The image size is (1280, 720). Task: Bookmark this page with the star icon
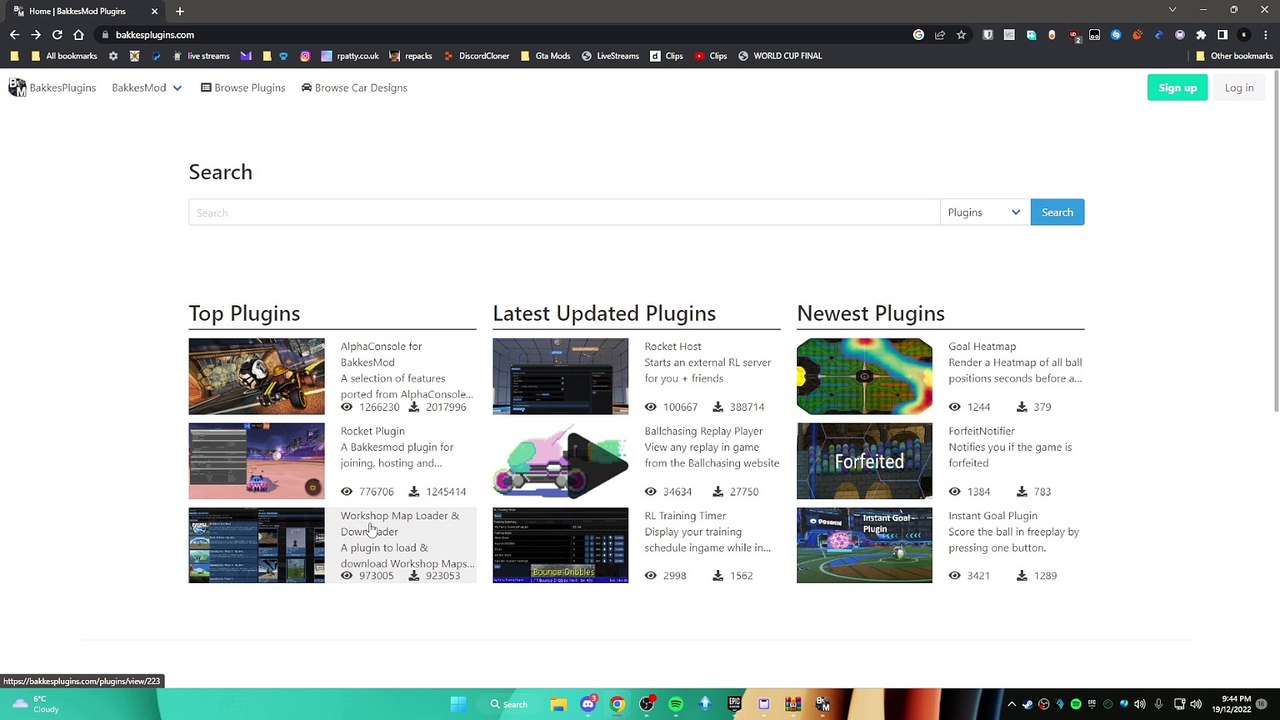[961, 35]
